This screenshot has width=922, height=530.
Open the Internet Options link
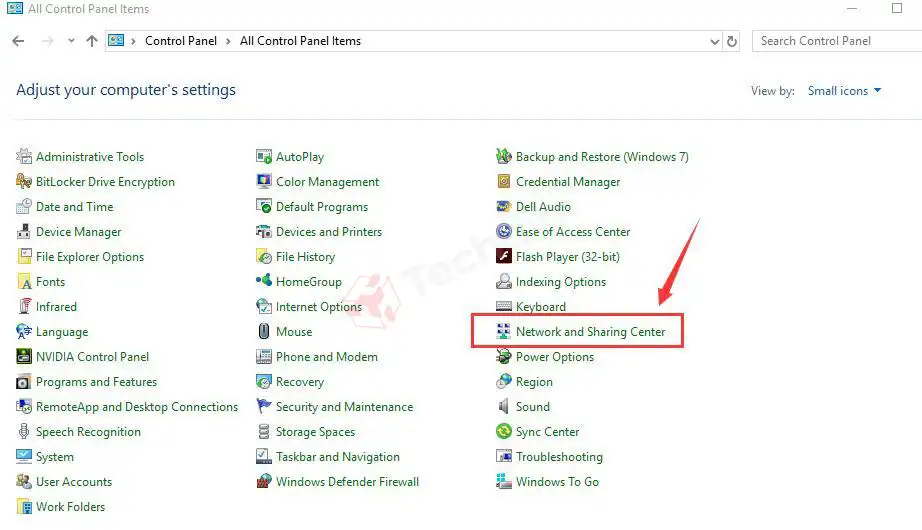point(319,306)
